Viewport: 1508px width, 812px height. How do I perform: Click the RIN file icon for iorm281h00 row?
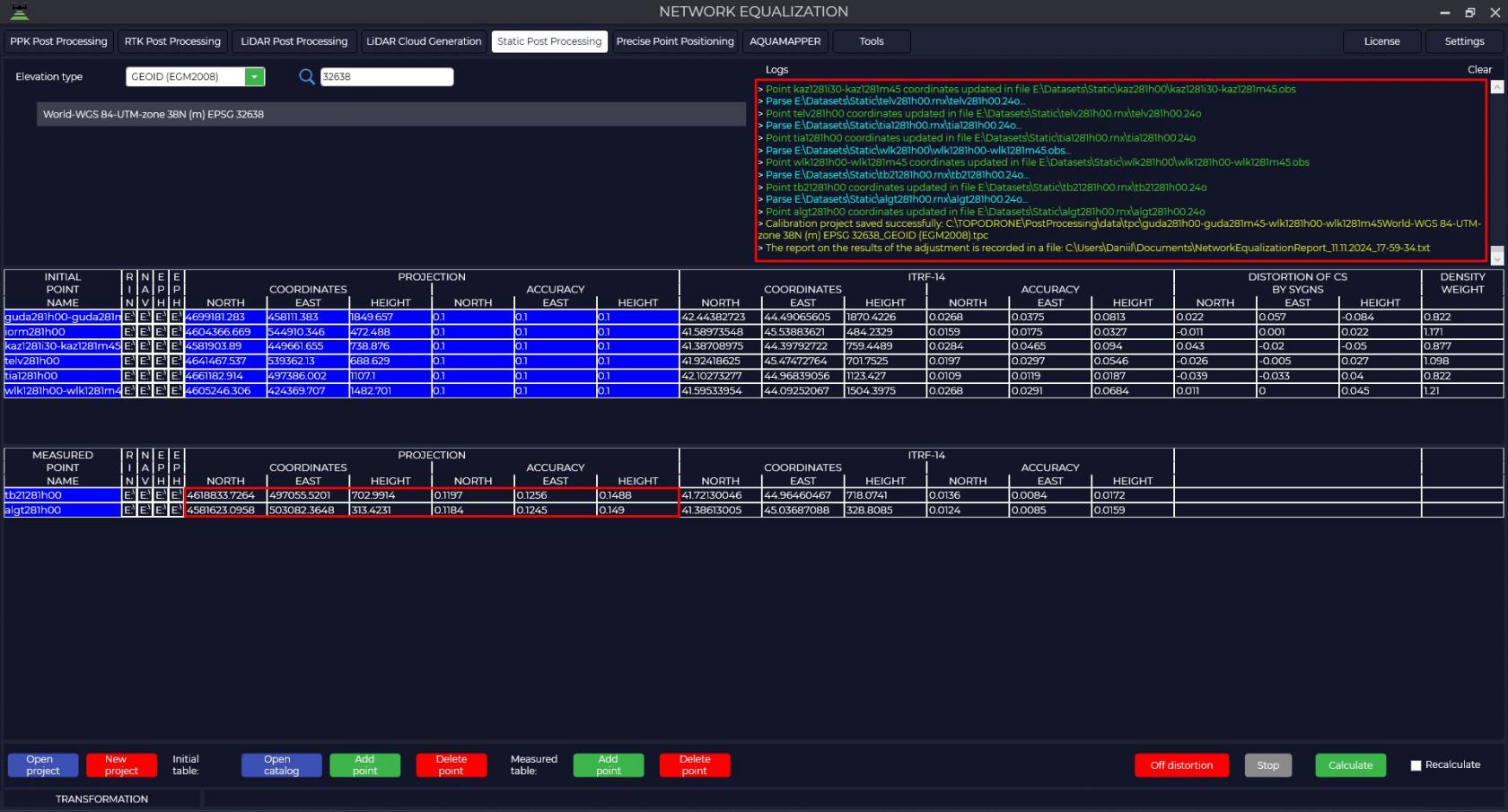click(129, 332)
